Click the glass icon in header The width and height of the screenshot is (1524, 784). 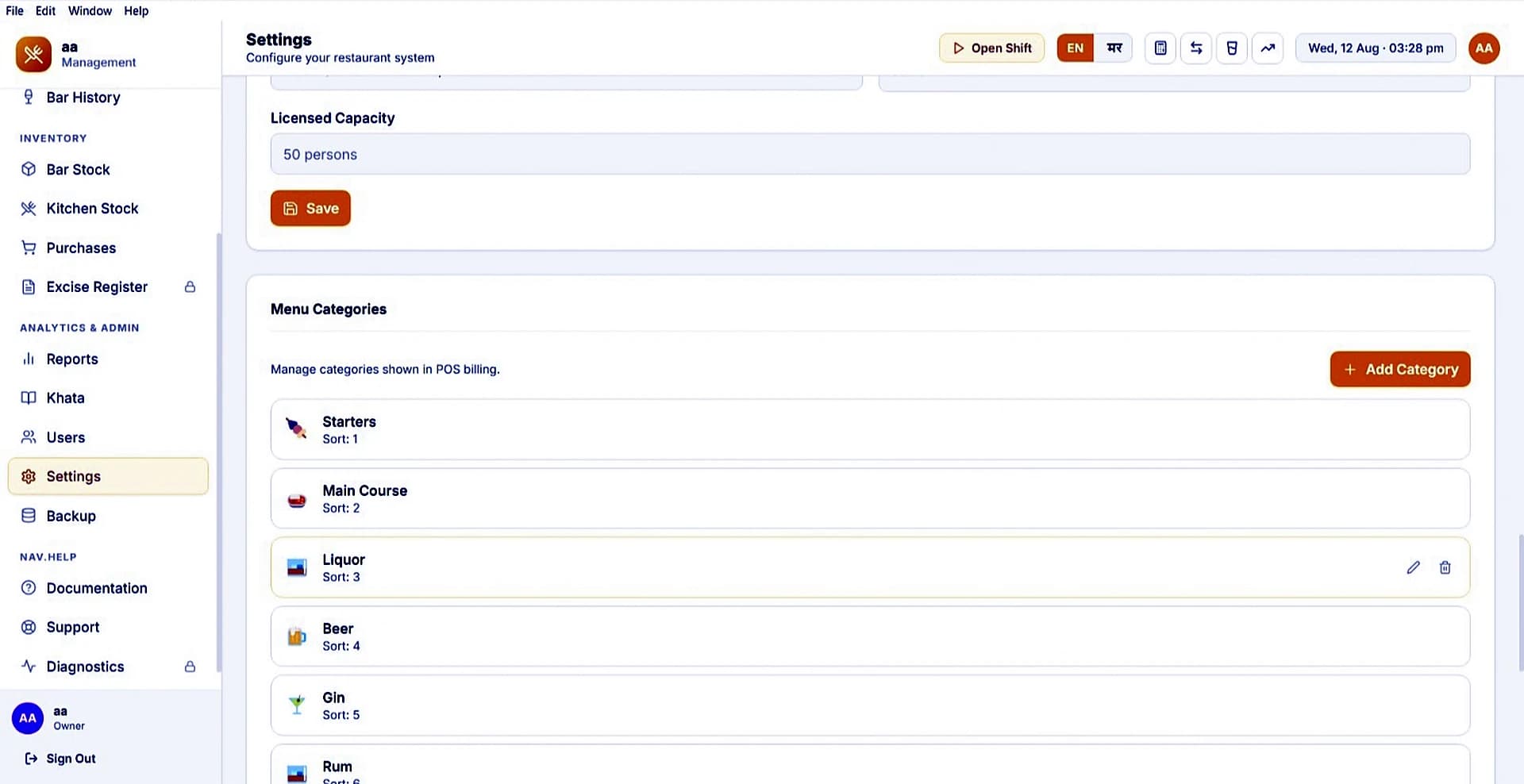point(1231,48)
